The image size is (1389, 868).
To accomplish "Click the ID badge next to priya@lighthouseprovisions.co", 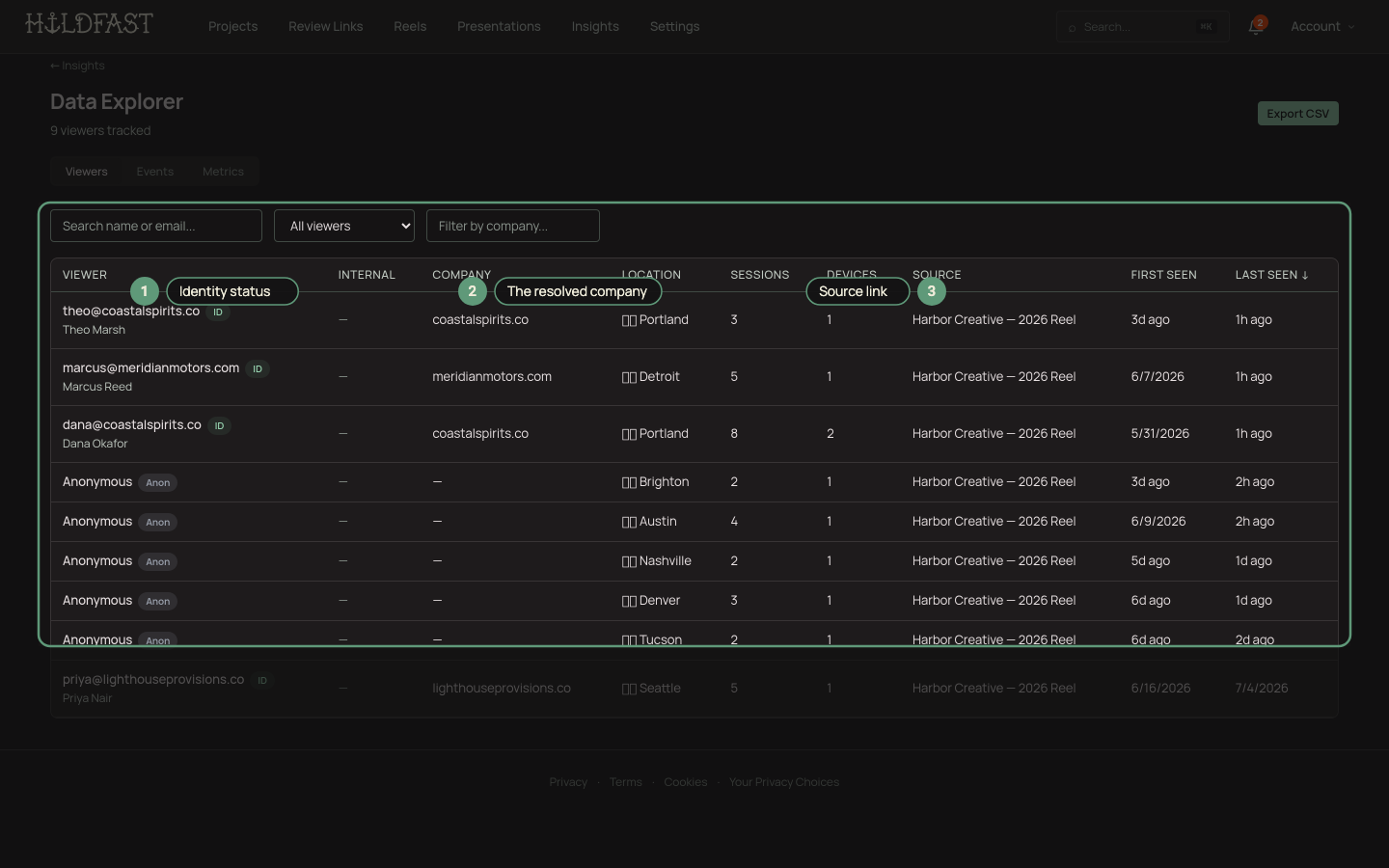I will click(x=262, y=680).
